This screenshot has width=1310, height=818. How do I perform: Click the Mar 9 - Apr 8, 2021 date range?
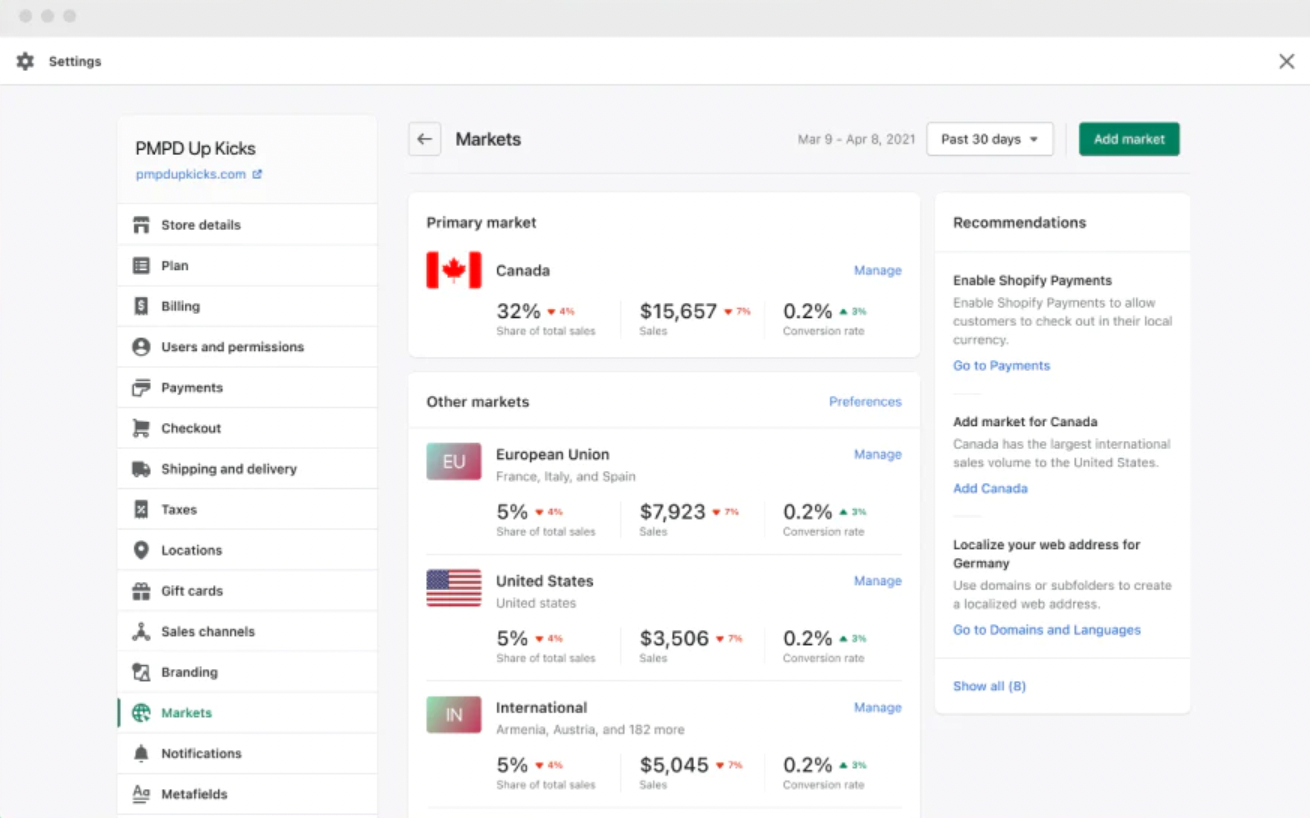click(856, 139)
